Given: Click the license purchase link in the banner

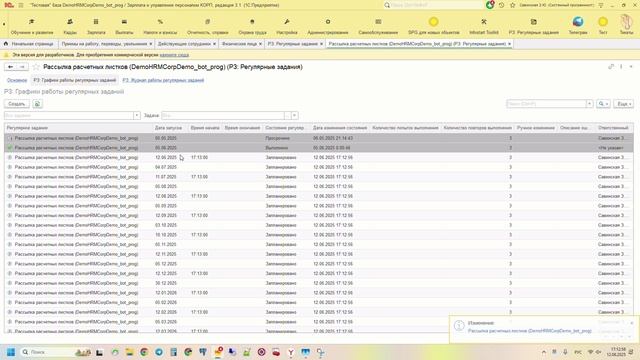Looking at the screenshot, I should pos(174,55).
